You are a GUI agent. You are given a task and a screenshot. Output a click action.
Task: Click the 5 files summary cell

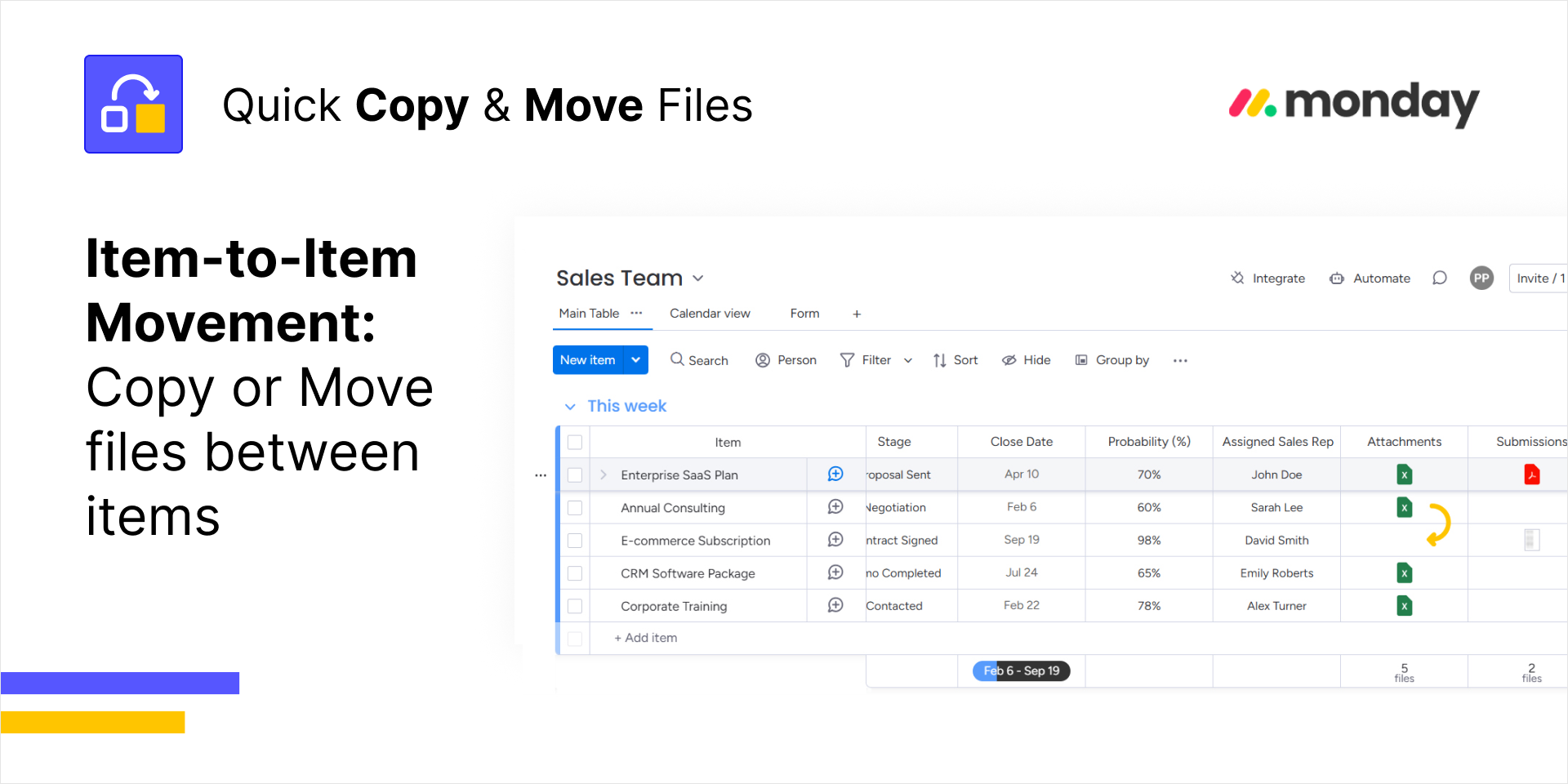pyautogui.click(x=1405, y=671)
